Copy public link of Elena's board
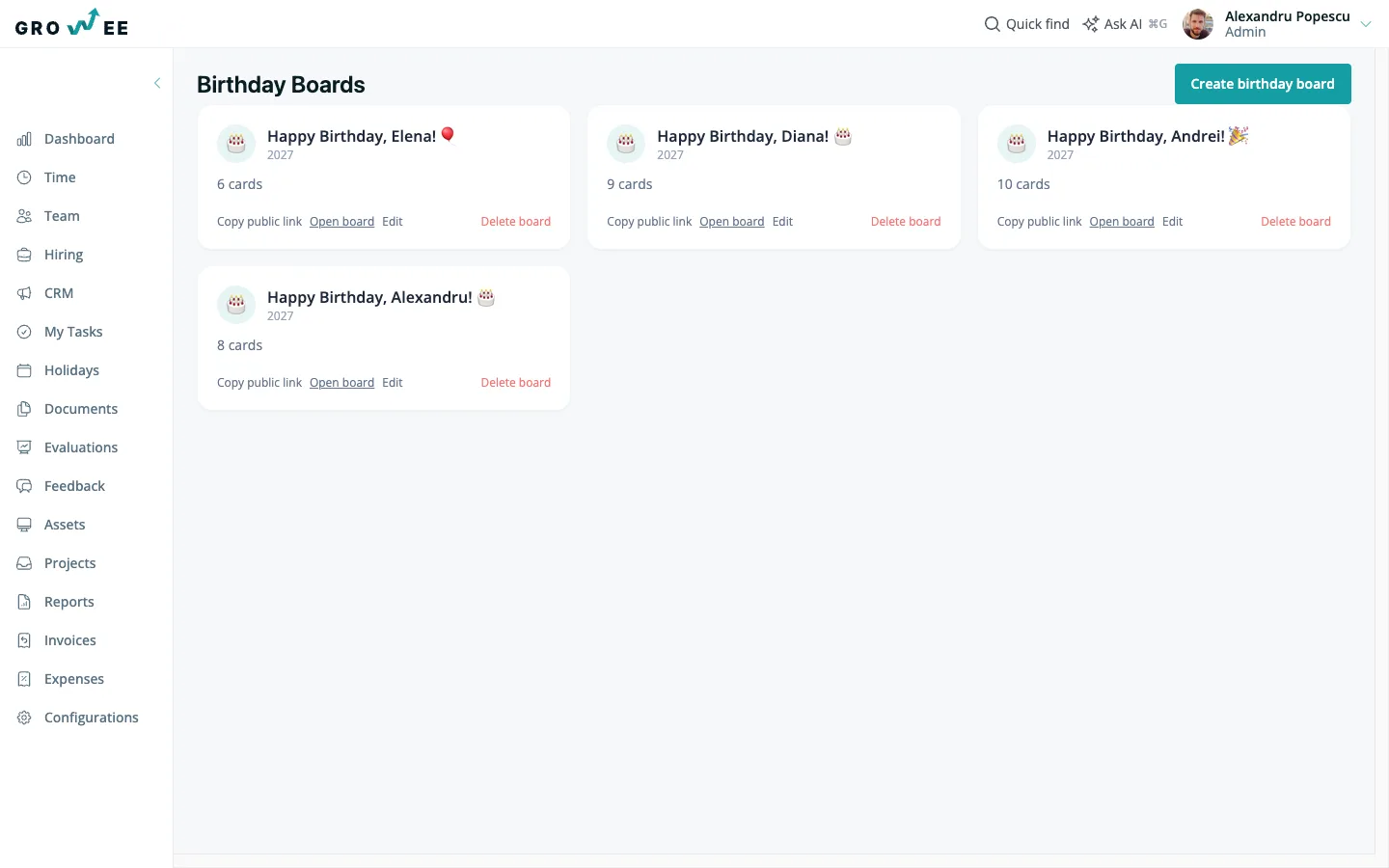The height and width of the screenshot is (868, 1389). coord(259,222)
